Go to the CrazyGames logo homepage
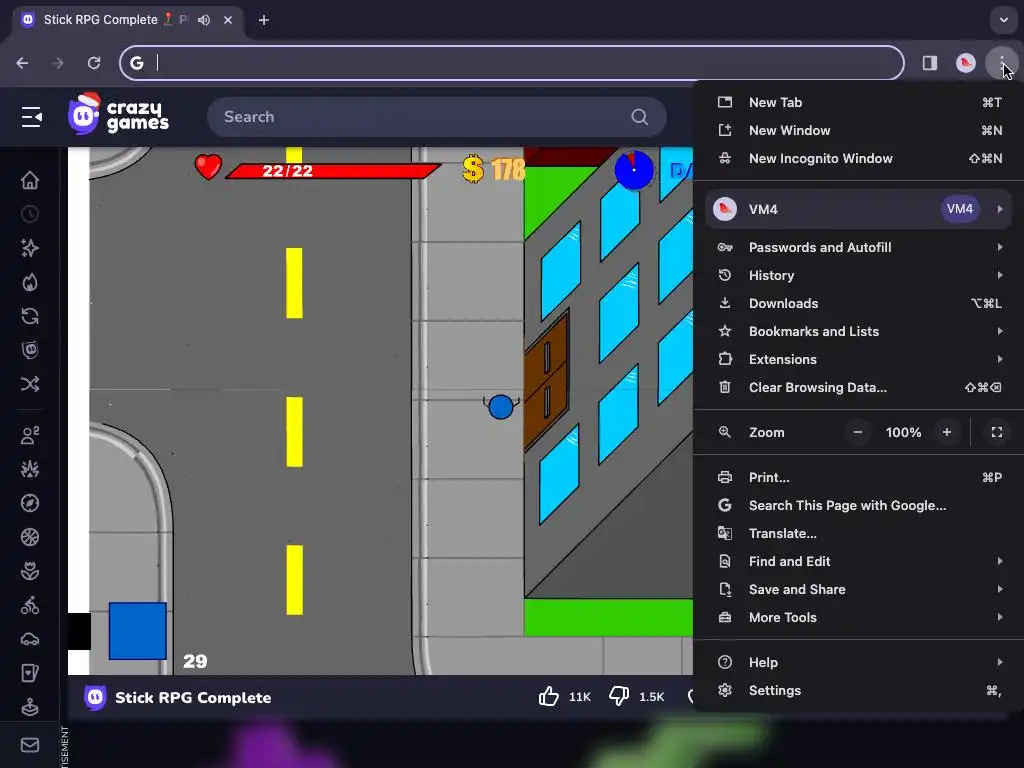This screenshot has width=1024, height=768. click(118, 114)
